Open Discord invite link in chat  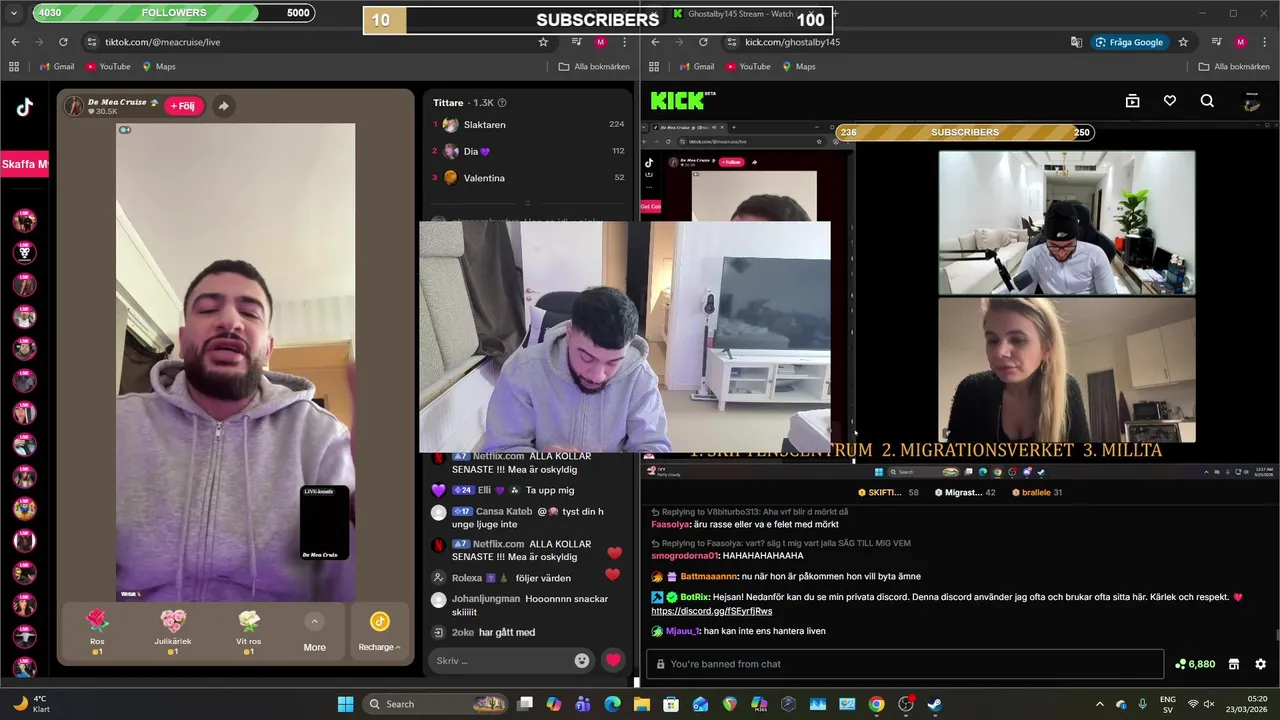tap(711, 611)
